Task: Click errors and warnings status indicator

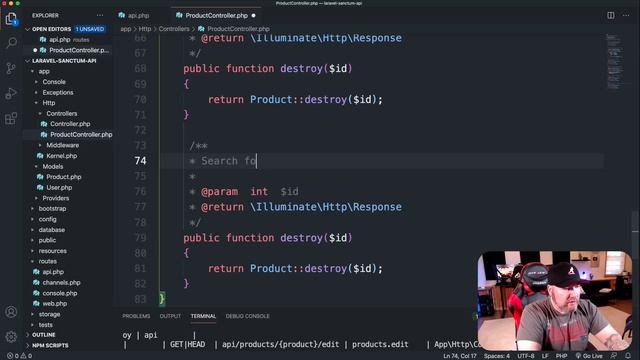Action: click(x=20, y=356)
